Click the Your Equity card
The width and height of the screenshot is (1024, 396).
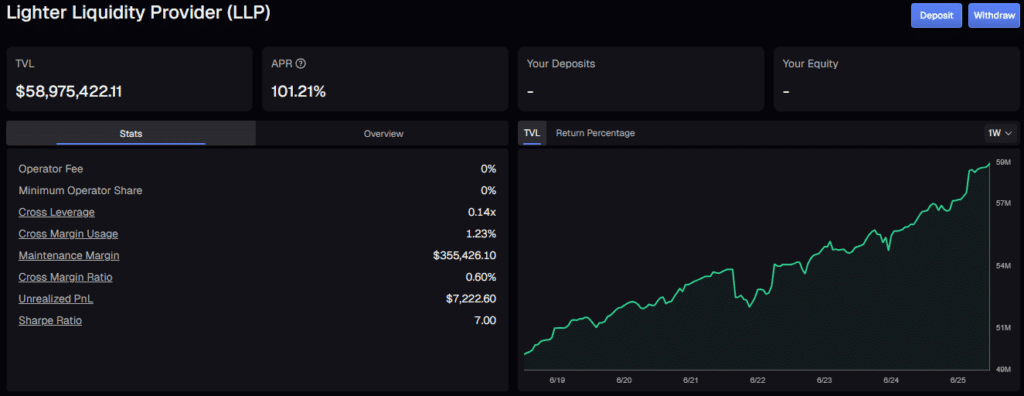[x=896, y=79]
